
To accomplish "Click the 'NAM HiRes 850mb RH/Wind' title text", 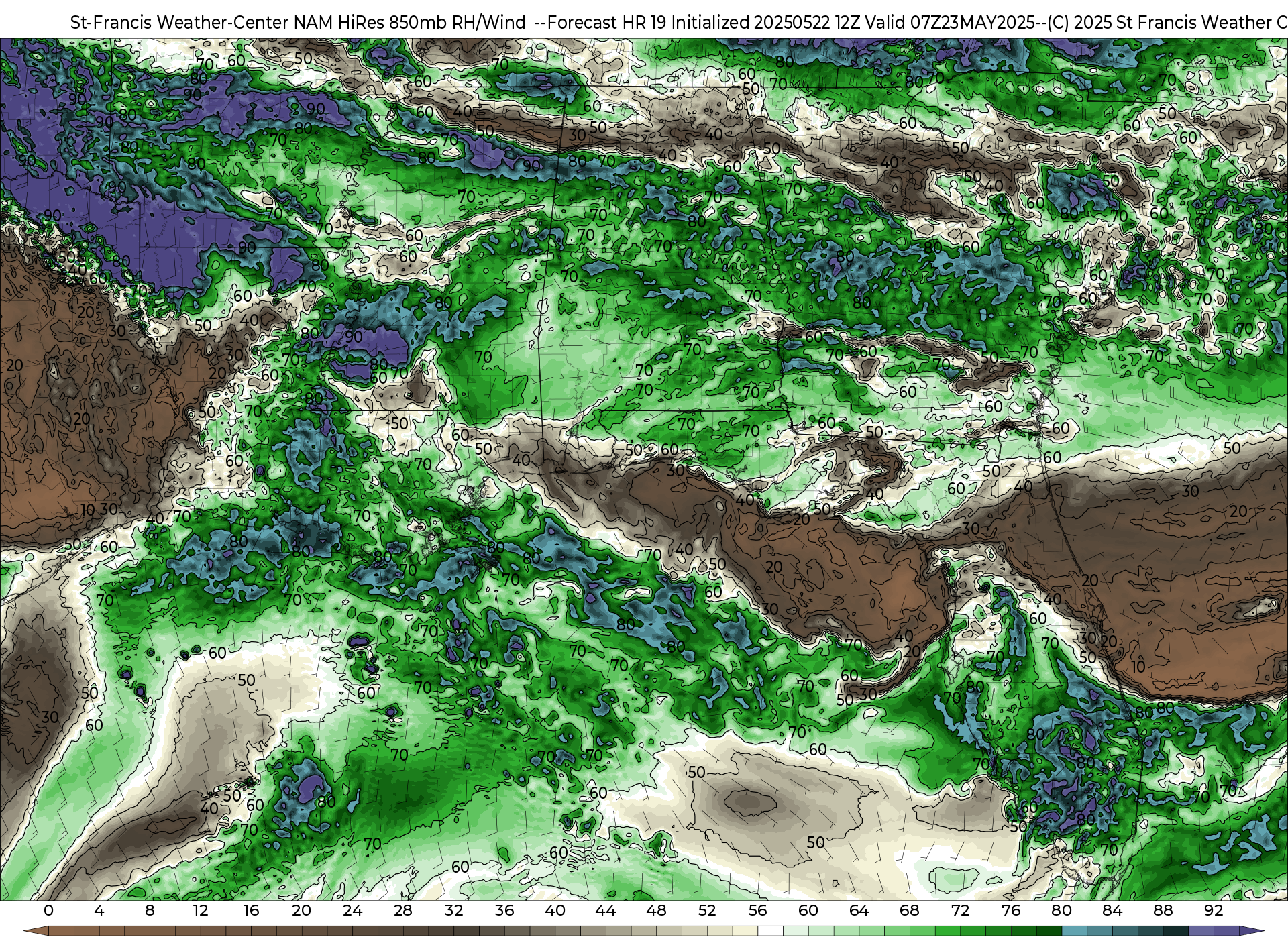I will [410, 23].
